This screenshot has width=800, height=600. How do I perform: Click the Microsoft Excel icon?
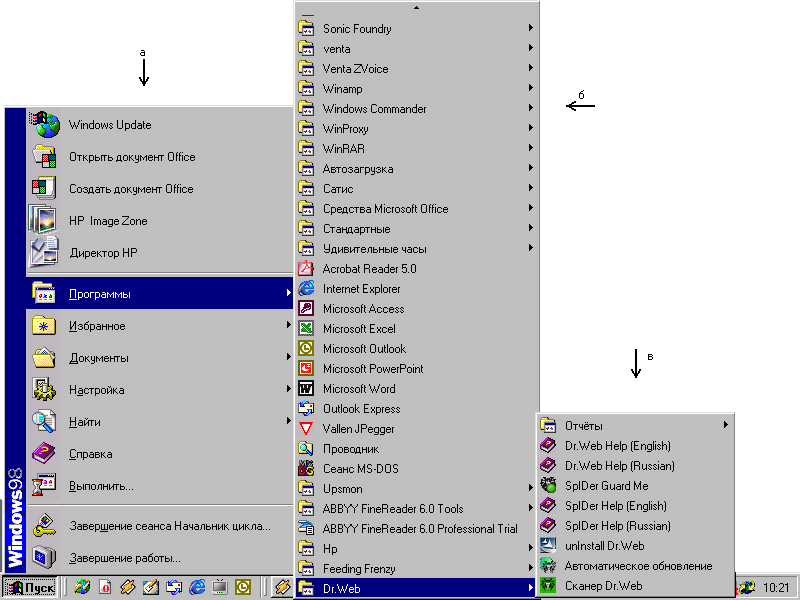306,328
